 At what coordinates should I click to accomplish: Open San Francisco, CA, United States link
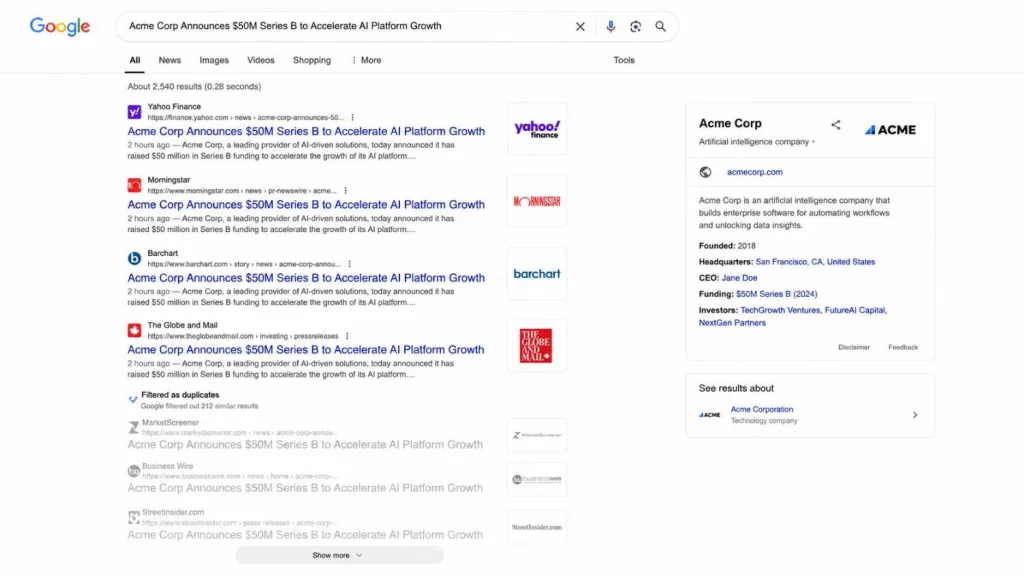[x=815, y=262]
